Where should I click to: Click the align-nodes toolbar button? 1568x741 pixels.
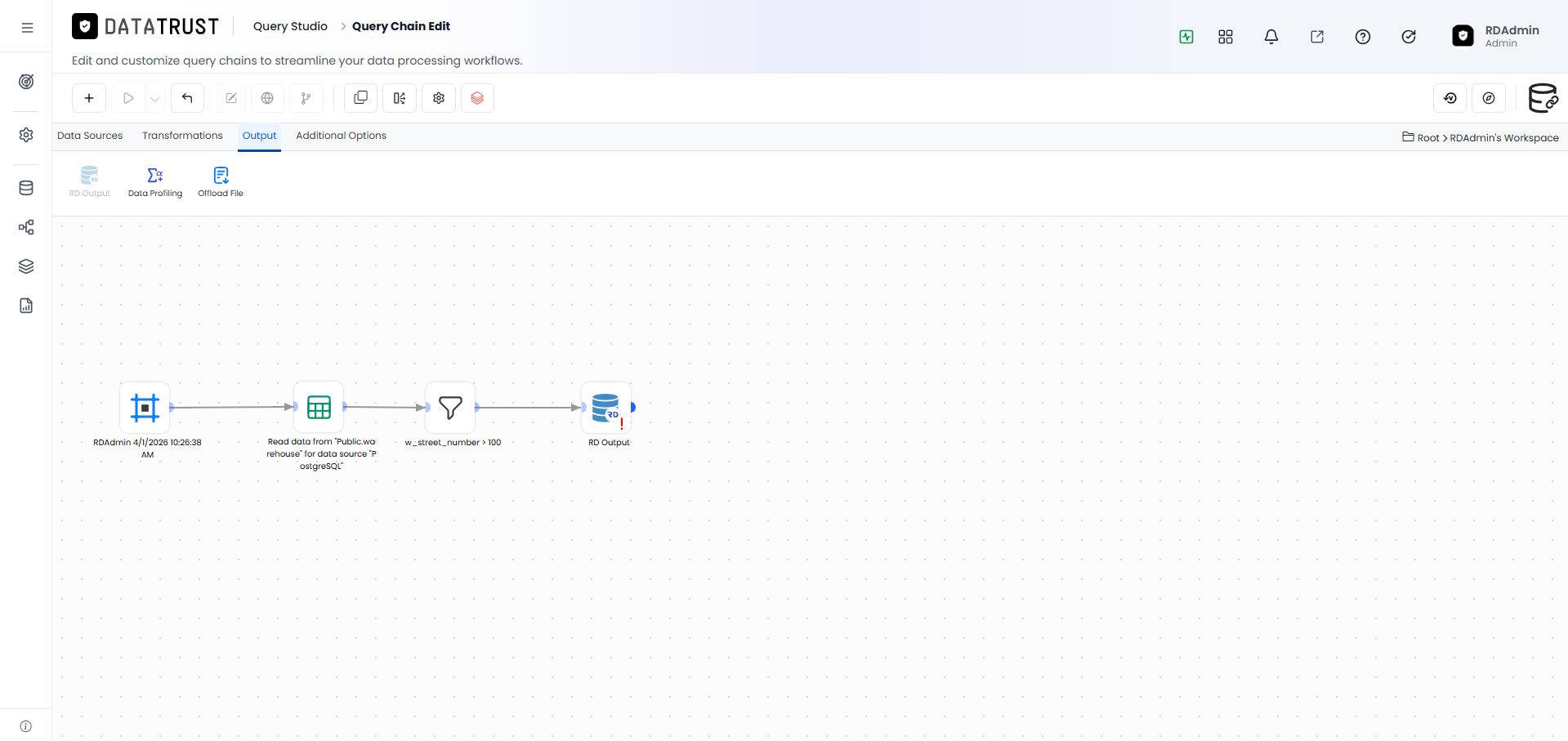400,98
